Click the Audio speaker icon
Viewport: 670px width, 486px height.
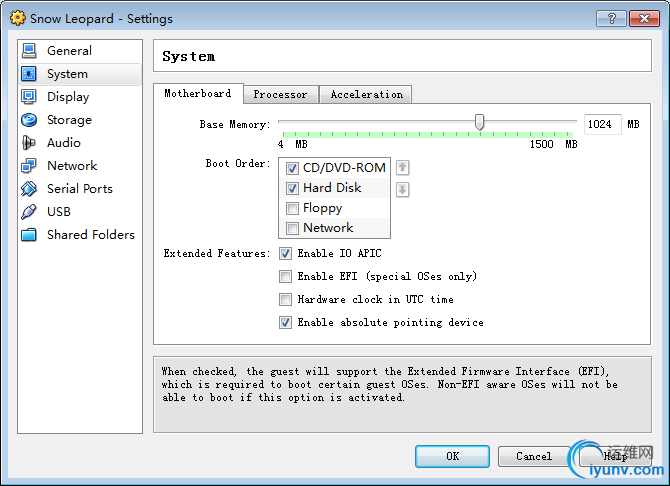coord(29,143)
